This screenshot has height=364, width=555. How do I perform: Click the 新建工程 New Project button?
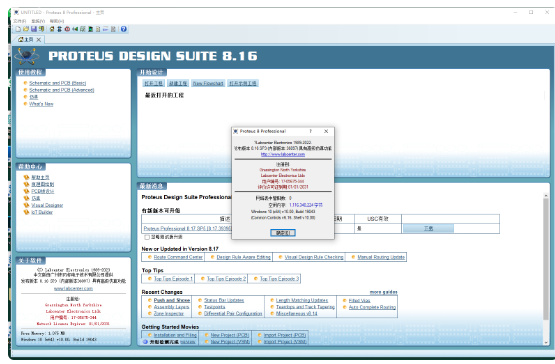[178, 83]
